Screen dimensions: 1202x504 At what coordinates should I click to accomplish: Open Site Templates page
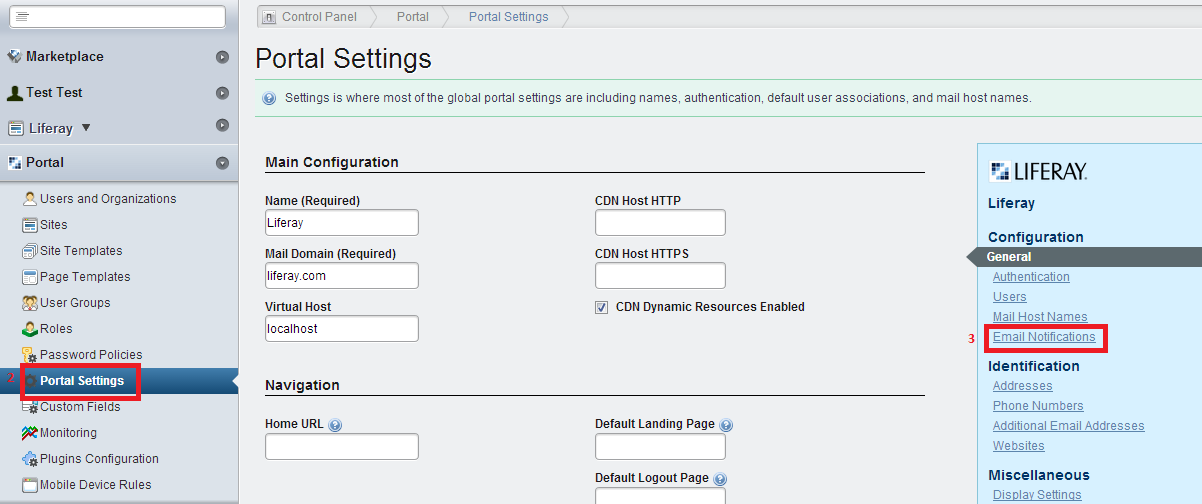pos(81,251)
